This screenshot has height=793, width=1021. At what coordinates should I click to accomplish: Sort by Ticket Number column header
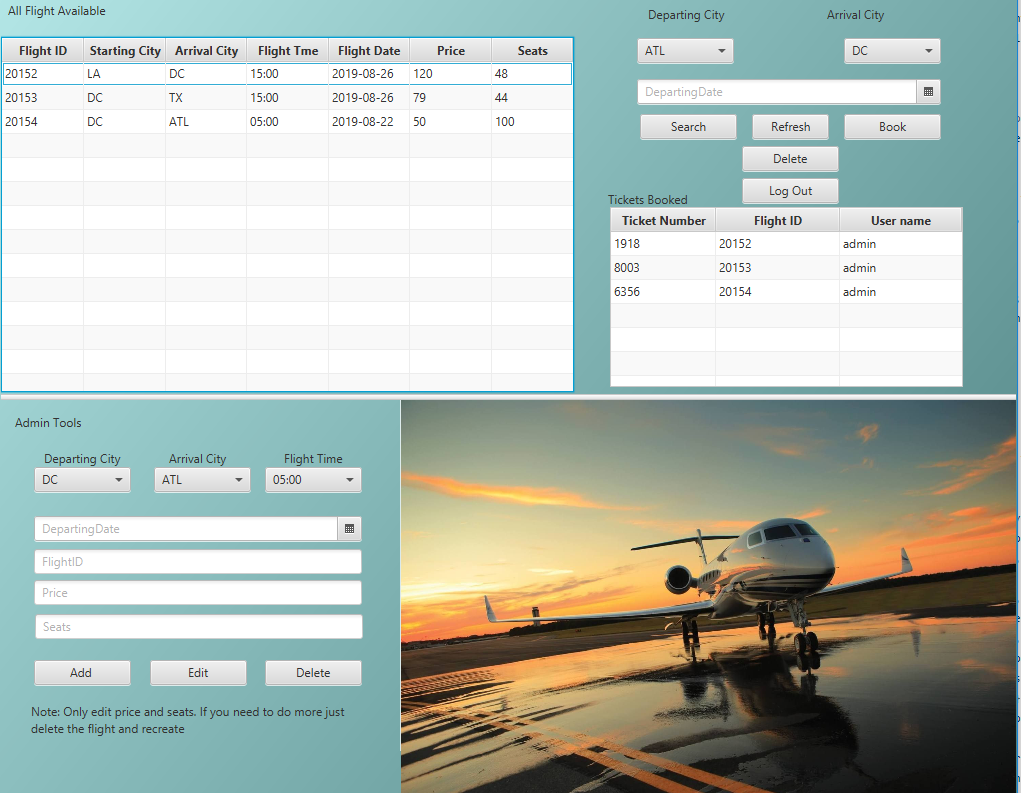664,221
